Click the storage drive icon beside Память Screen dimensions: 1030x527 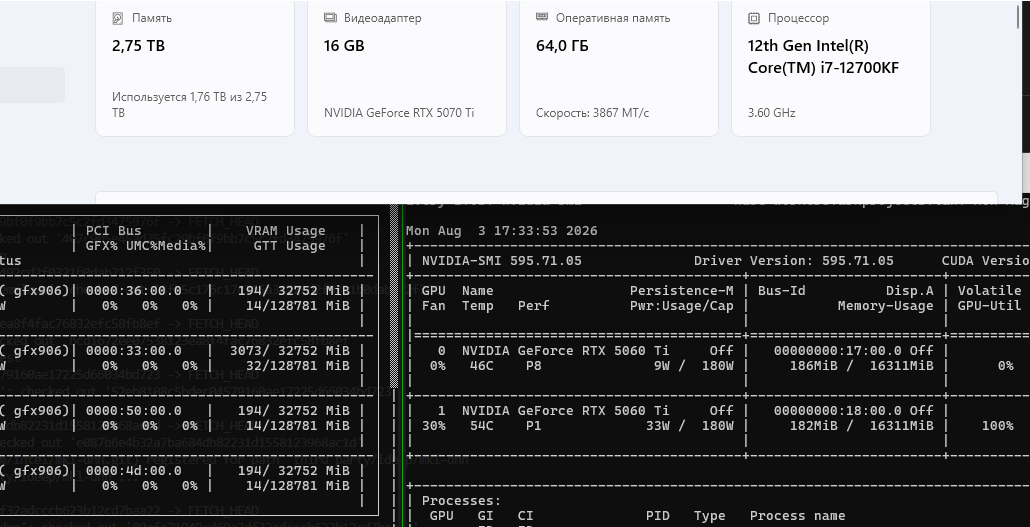(118, 18)
